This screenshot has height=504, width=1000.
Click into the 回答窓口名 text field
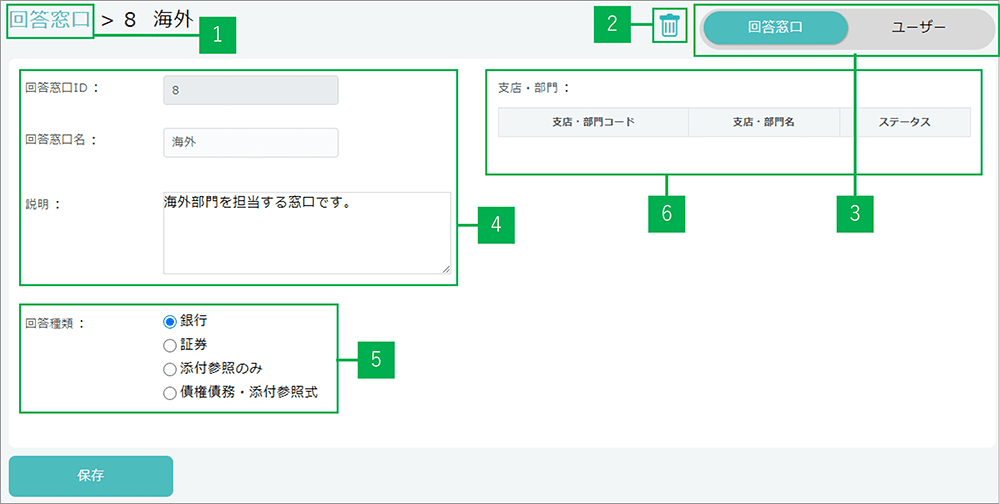coord(250,143)
